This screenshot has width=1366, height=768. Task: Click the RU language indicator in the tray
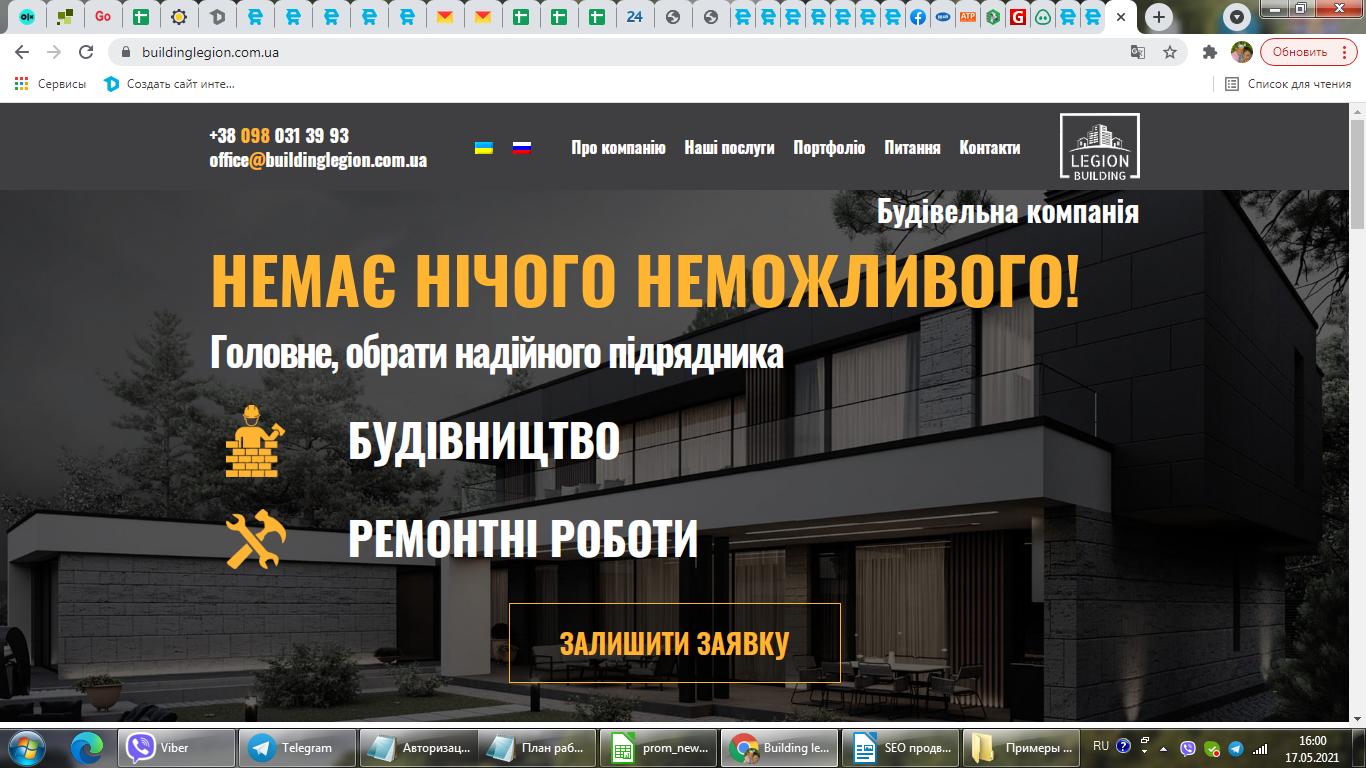coord(1100,746)
